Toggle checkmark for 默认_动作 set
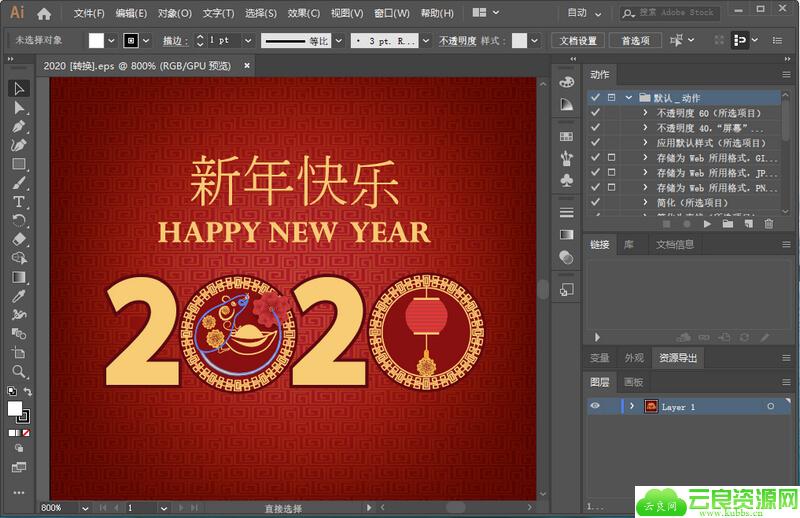This screenshot has height=518, width=800. tap(595, 97)
